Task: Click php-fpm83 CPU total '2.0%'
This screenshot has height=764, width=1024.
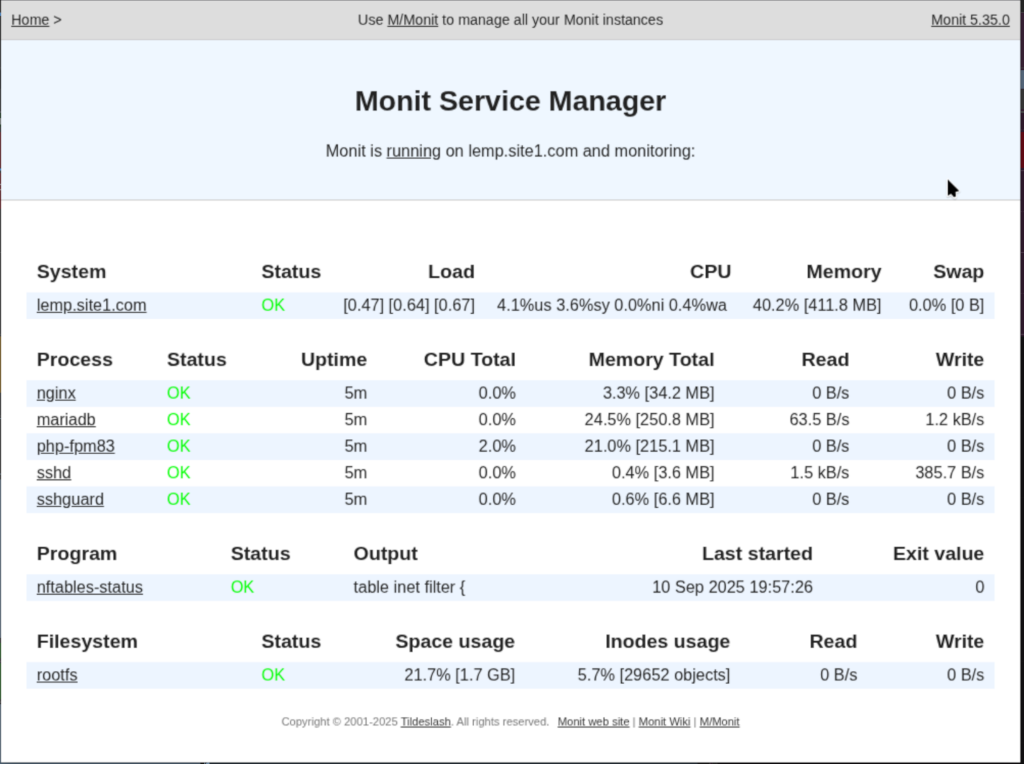Action: 497,447
